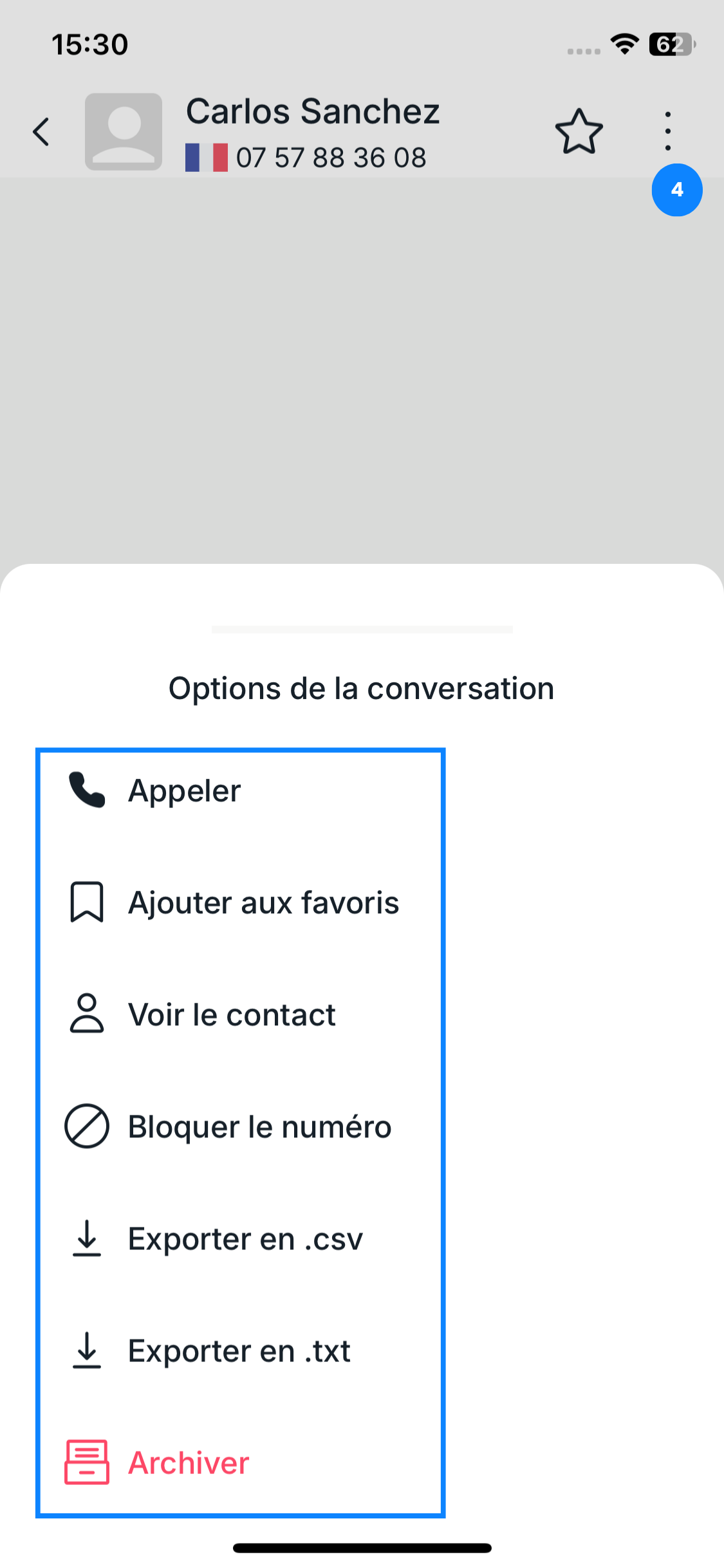724x1568 pixels.
Task: Select Bloquer le numéro
Action: (259, 1127)
